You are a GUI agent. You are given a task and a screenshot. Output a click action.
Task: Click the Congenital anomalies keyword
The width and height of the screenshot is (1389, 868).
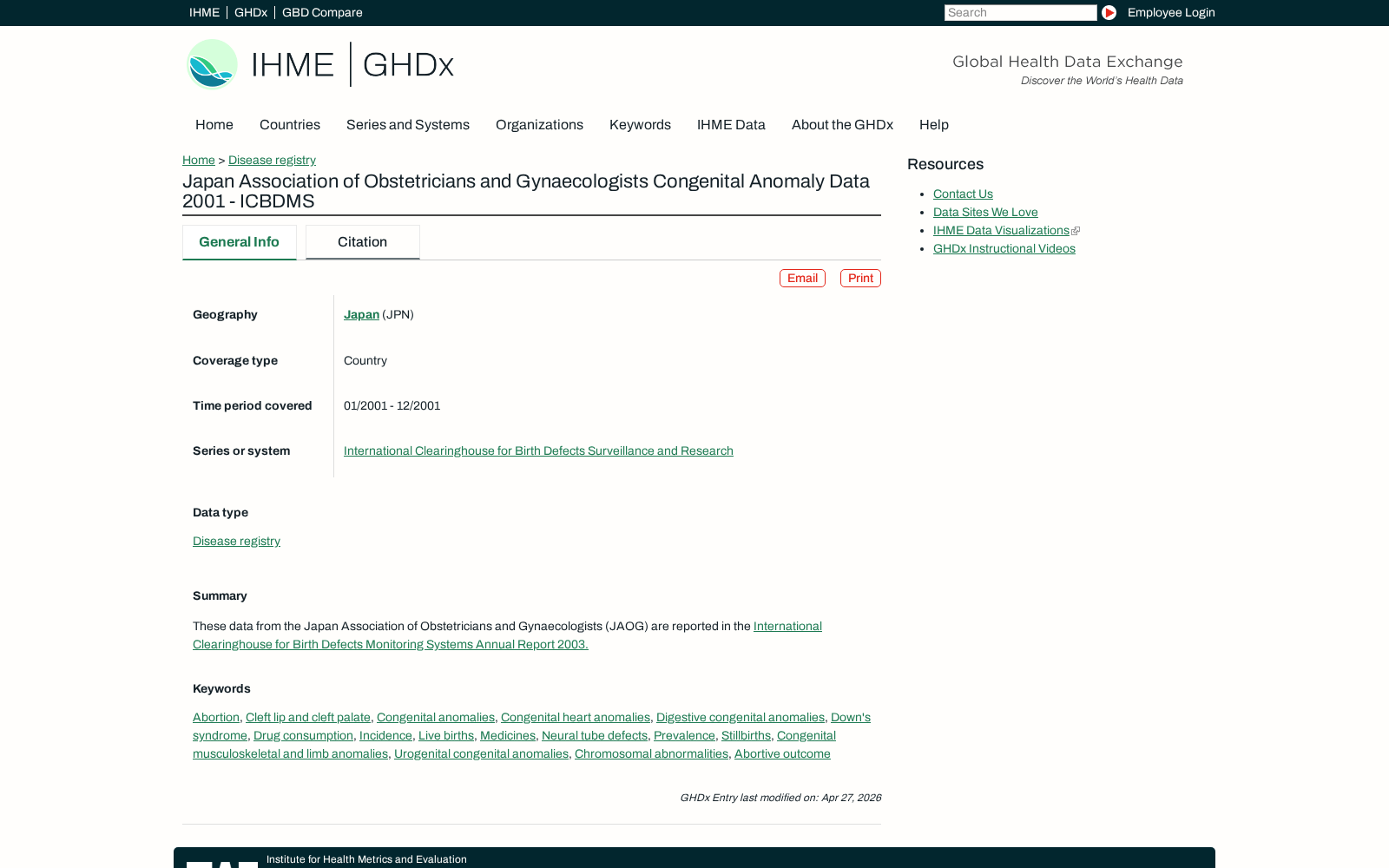[436, 717]
